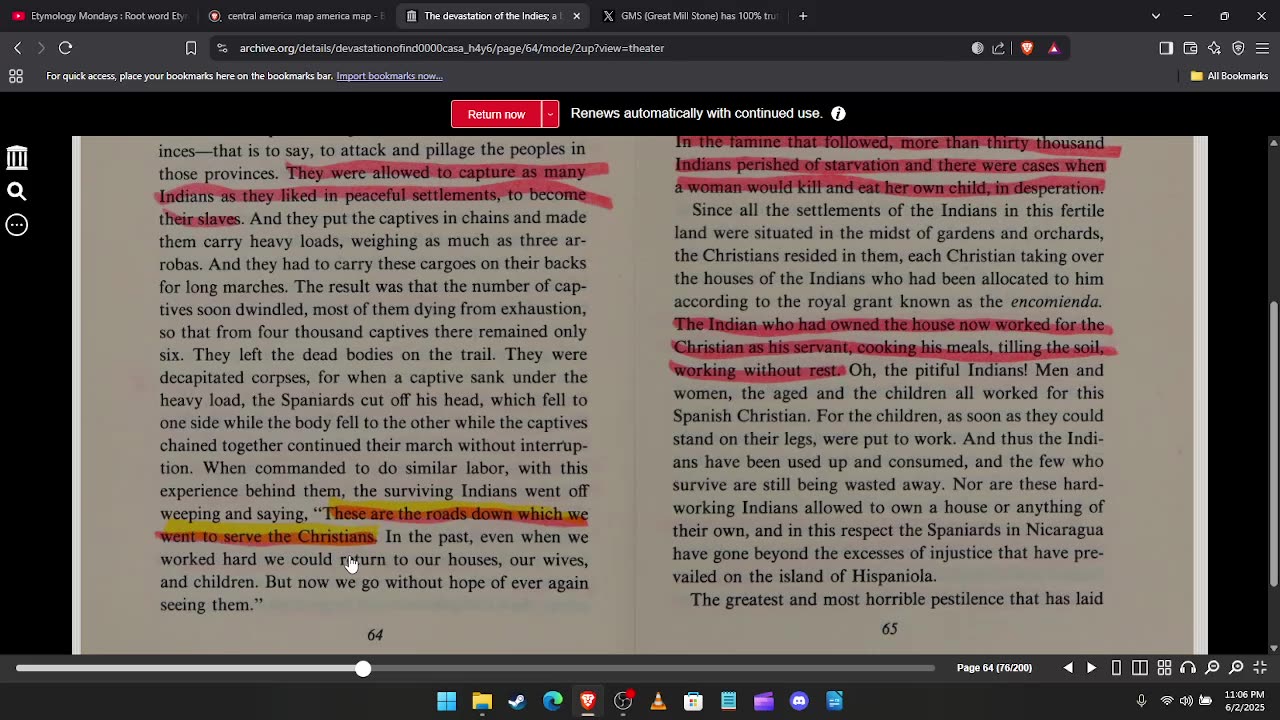Open the Internet Archive home logo
The height and width of the screenshot is (720, 1280).
pos(17,157)
